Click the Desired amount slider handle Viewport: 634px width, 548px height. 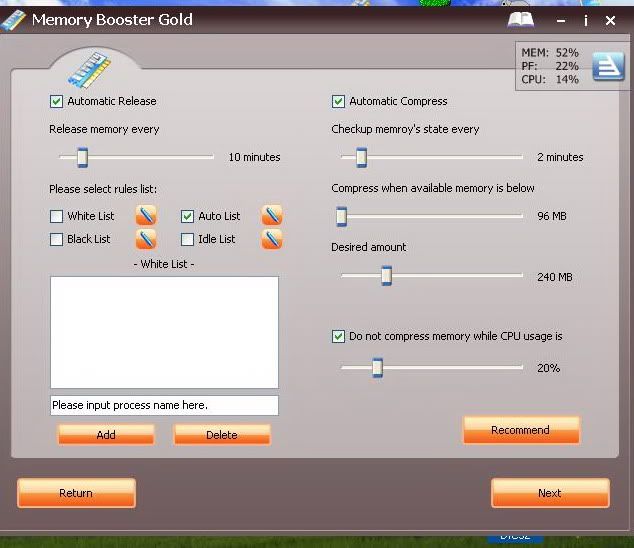click(387, 275)
